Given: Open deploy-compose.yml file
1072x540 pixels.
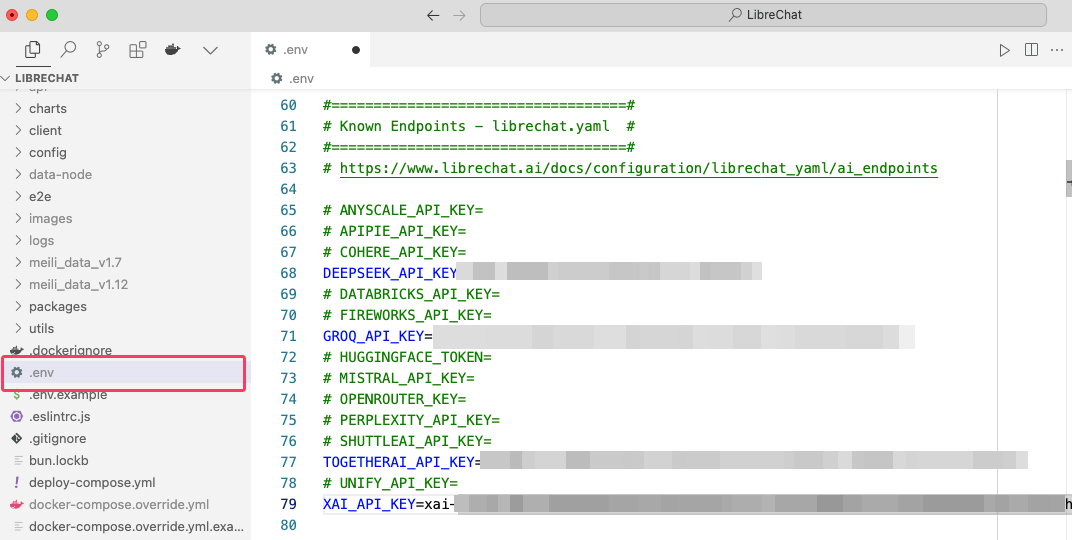Looking at the screenshot, I should (92, 482).
